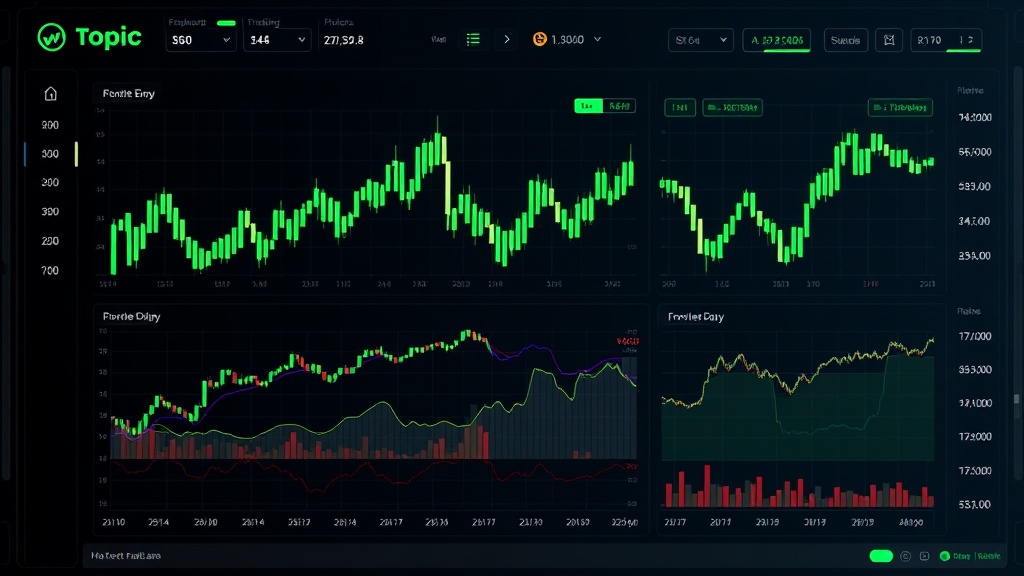Click the red price label on the bottom-left chart
The width and height of the screenshot is (1024, 576).
click(628, 342)
